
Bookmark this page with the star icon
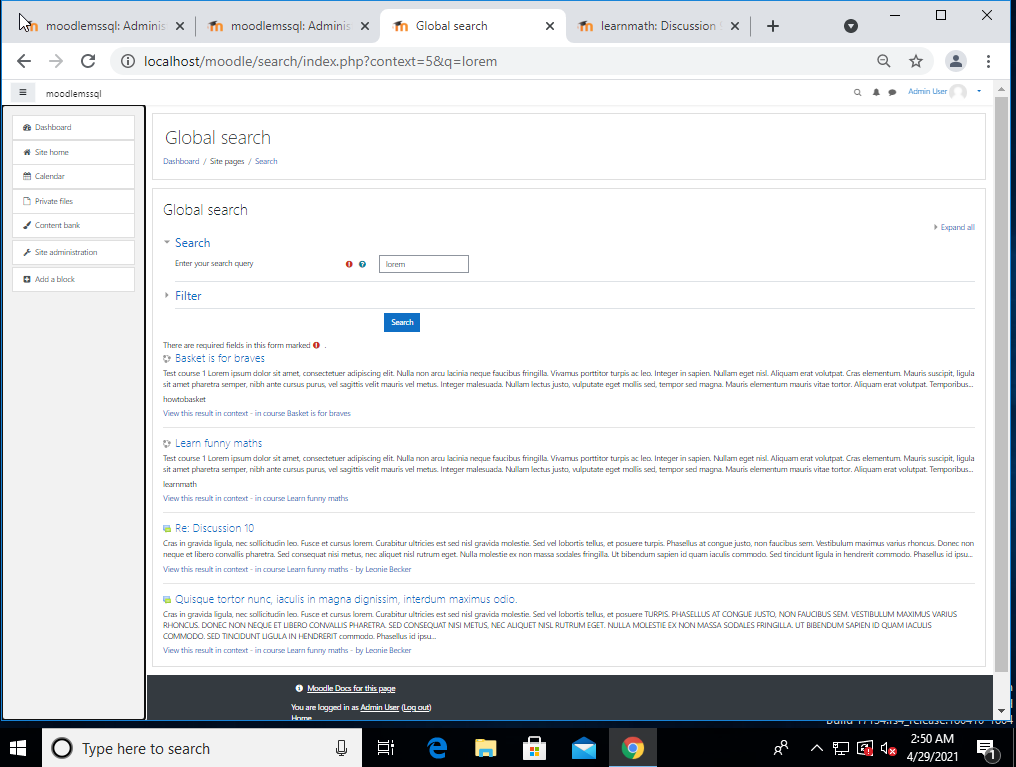click(916, 61)
